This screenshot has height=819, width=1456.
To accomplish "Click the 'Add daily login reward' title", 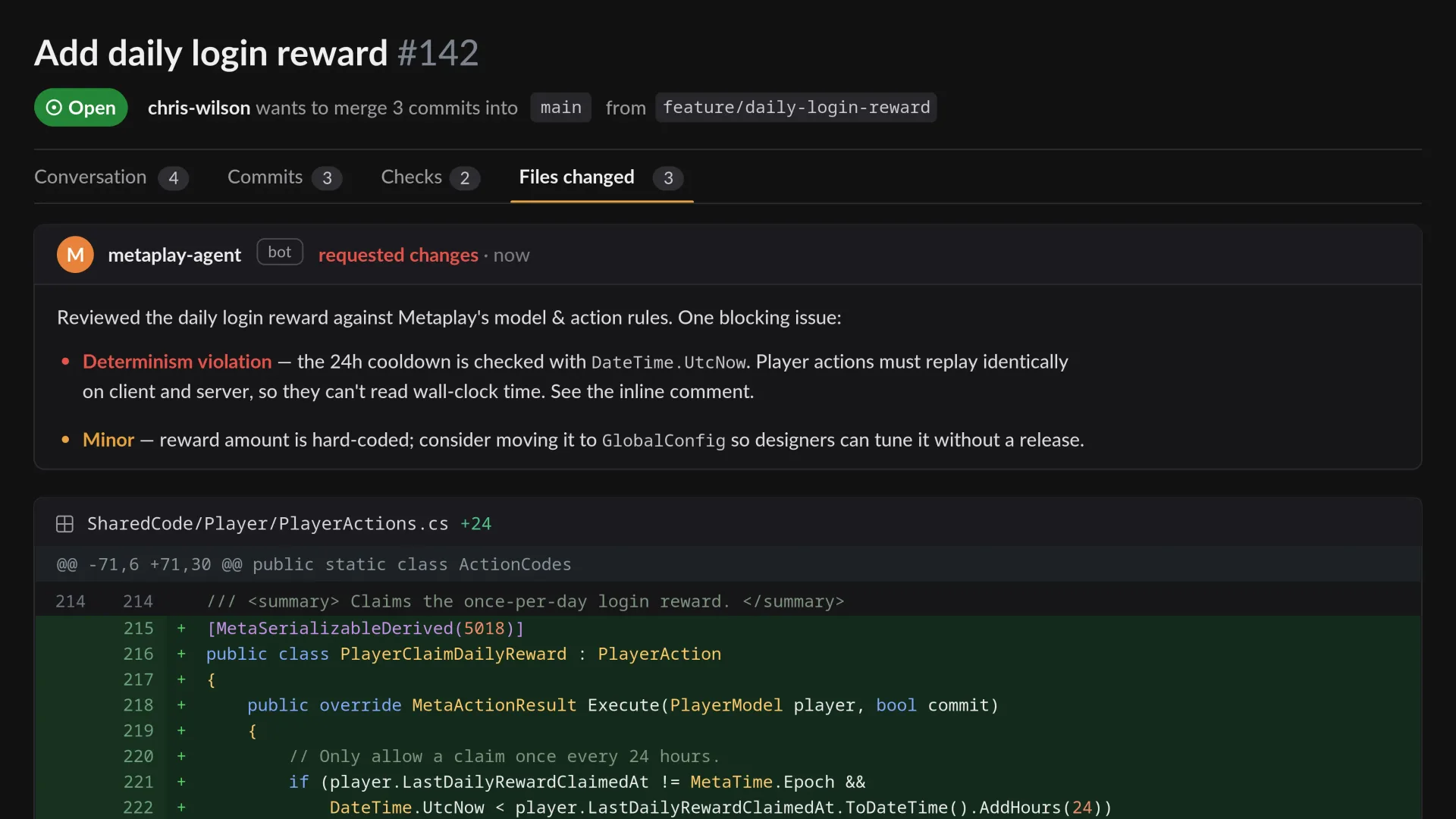I will pyautogui.click(x=211, y=53).
